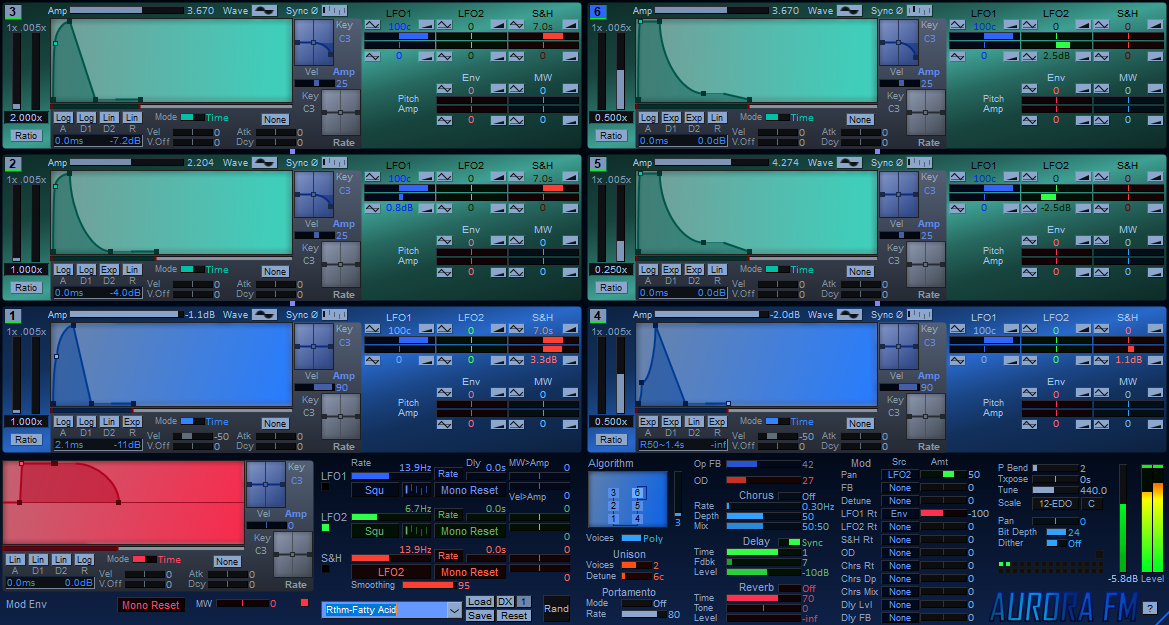This screenshot has height=625, width=1169.
Task: Click the Sync phase icon of operator 3
Action: tap(335, 10)
